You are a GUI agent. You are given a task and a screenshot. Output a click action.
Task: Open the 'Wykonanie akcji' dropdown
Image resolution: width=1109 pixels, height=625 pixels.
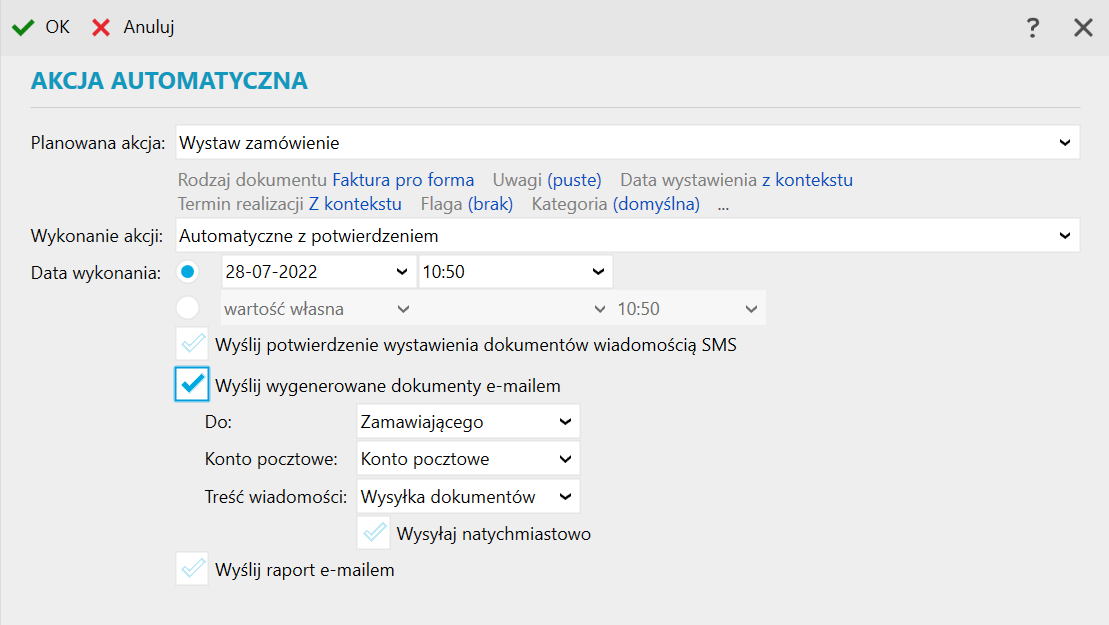click(x=1064, y=236)
